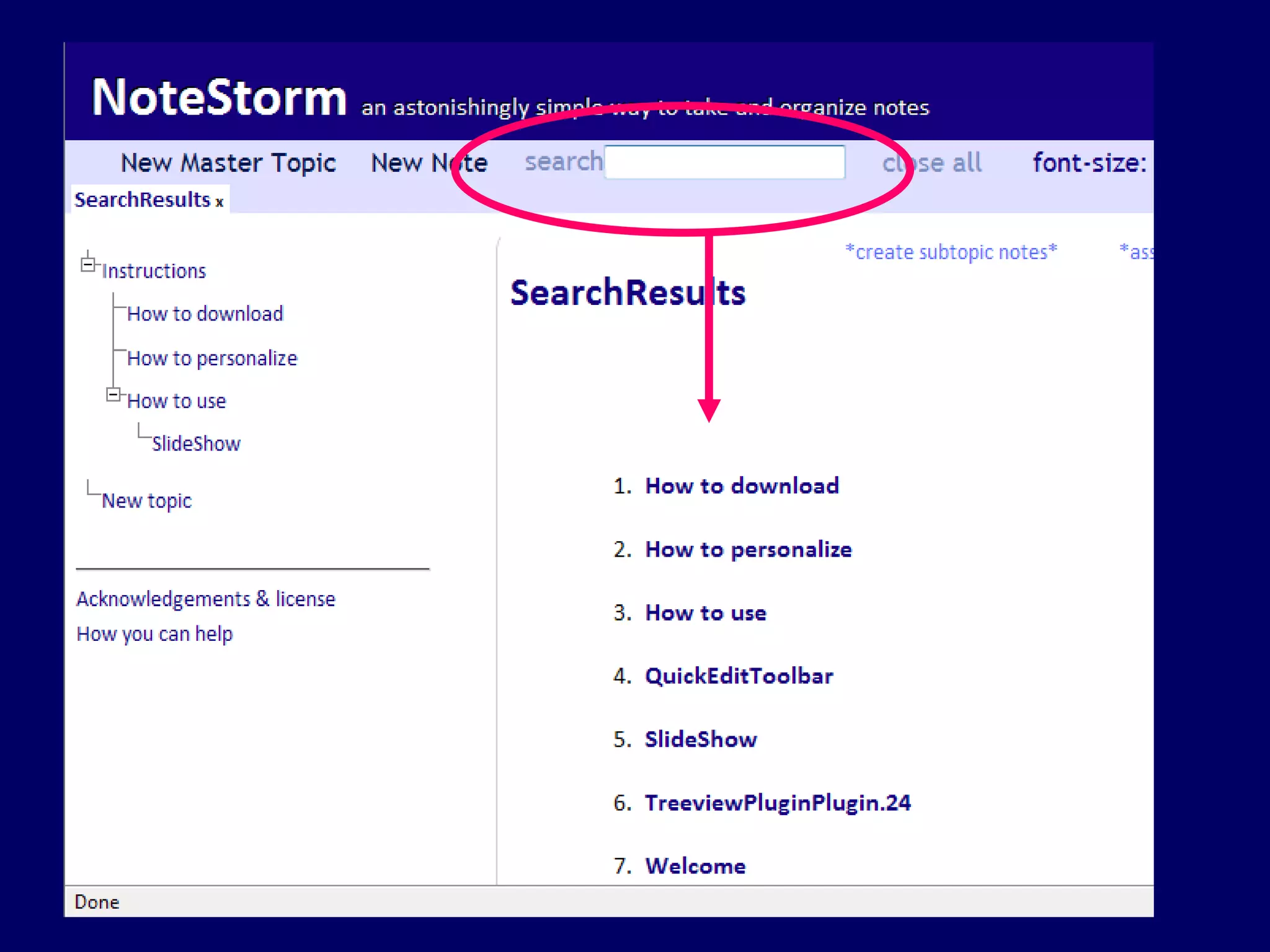Click inside the search text field
Viewport: 1270px width, 952px height.
tap(724, 162)
